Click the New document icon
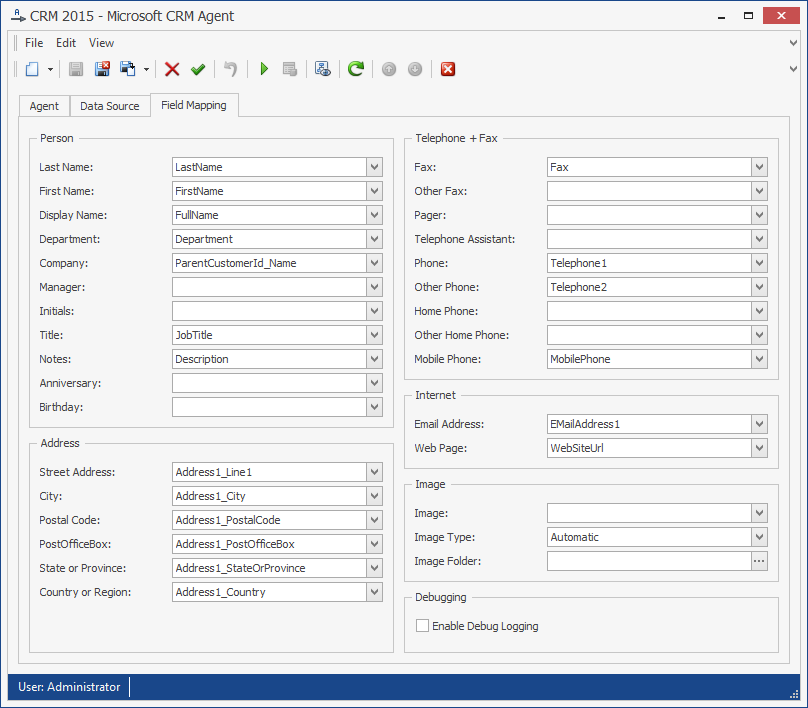The image size is (808, 708). pos(32,69)
